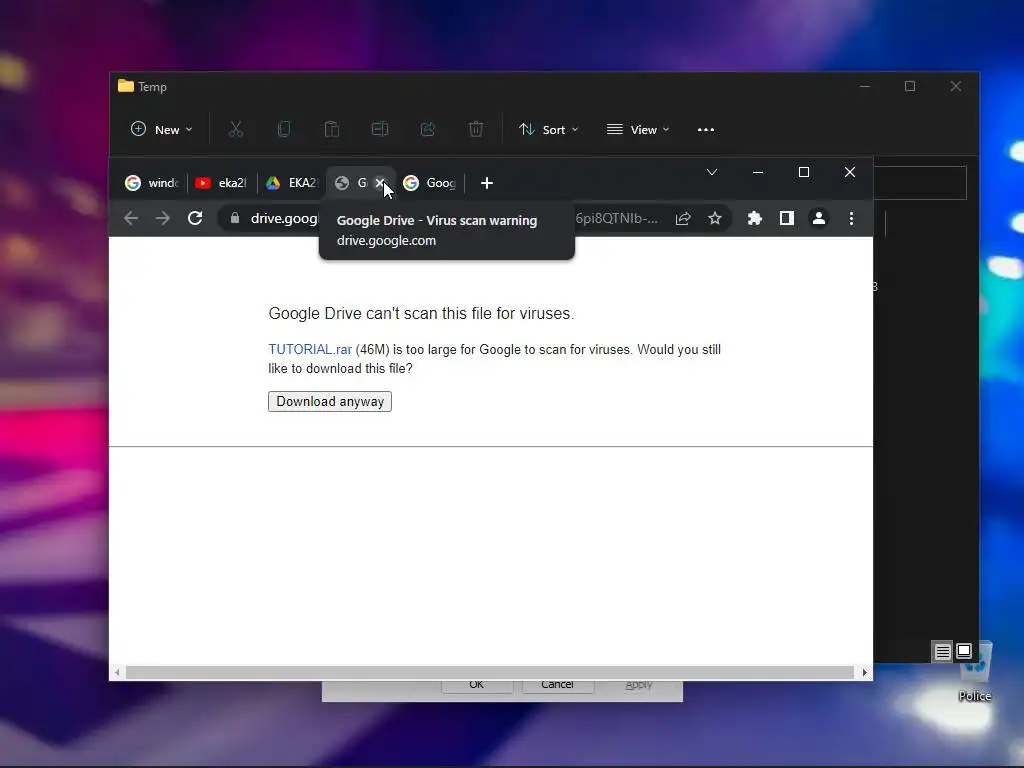Image resolution: width=1024 pixels, height=768 pixels.
Task: Select the Police desktop icon
Action: click(975, 673)
